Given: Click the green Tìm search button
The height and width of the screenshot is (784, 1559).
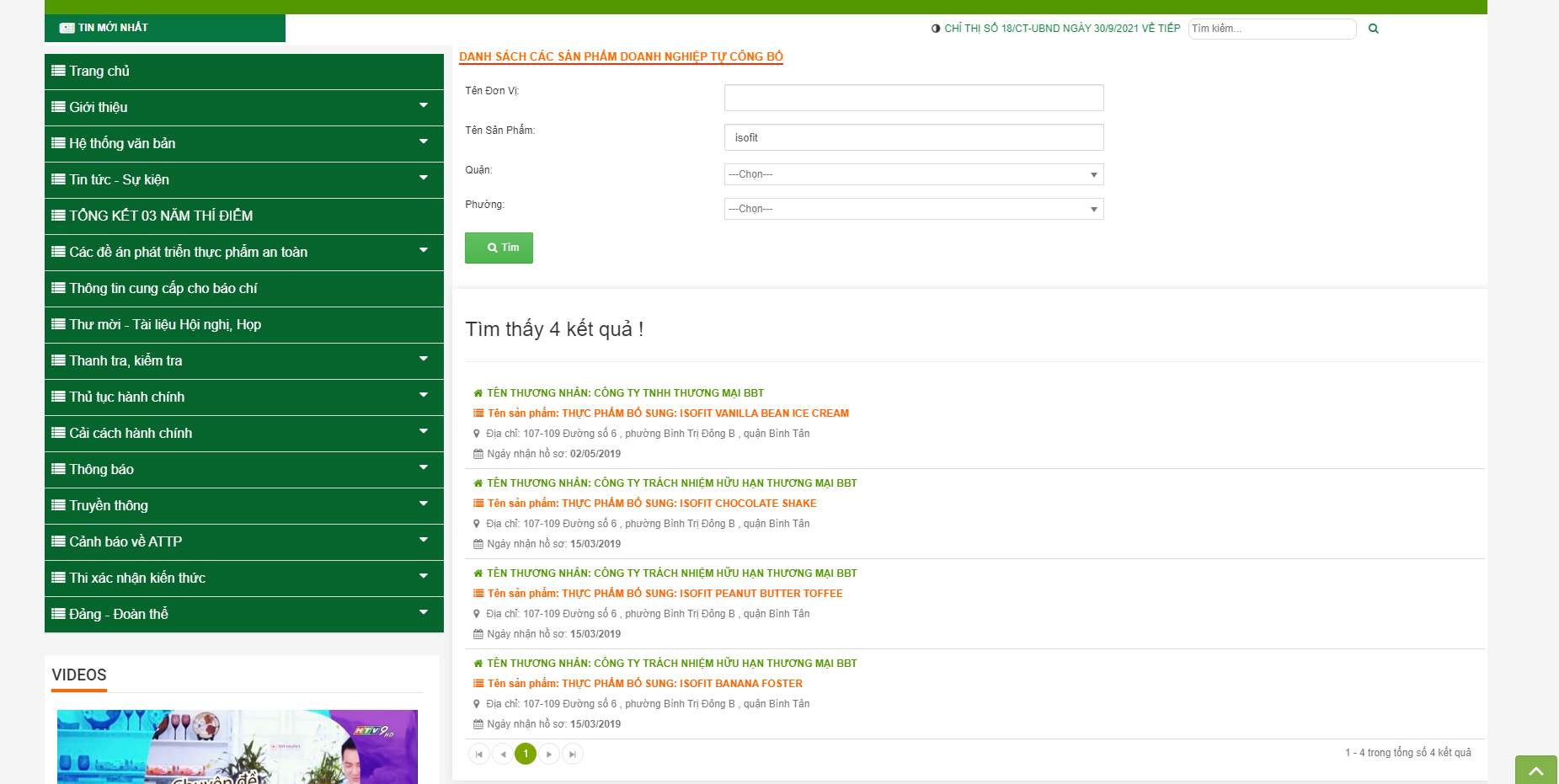Looking at the screenshot, I should [499, 248].
